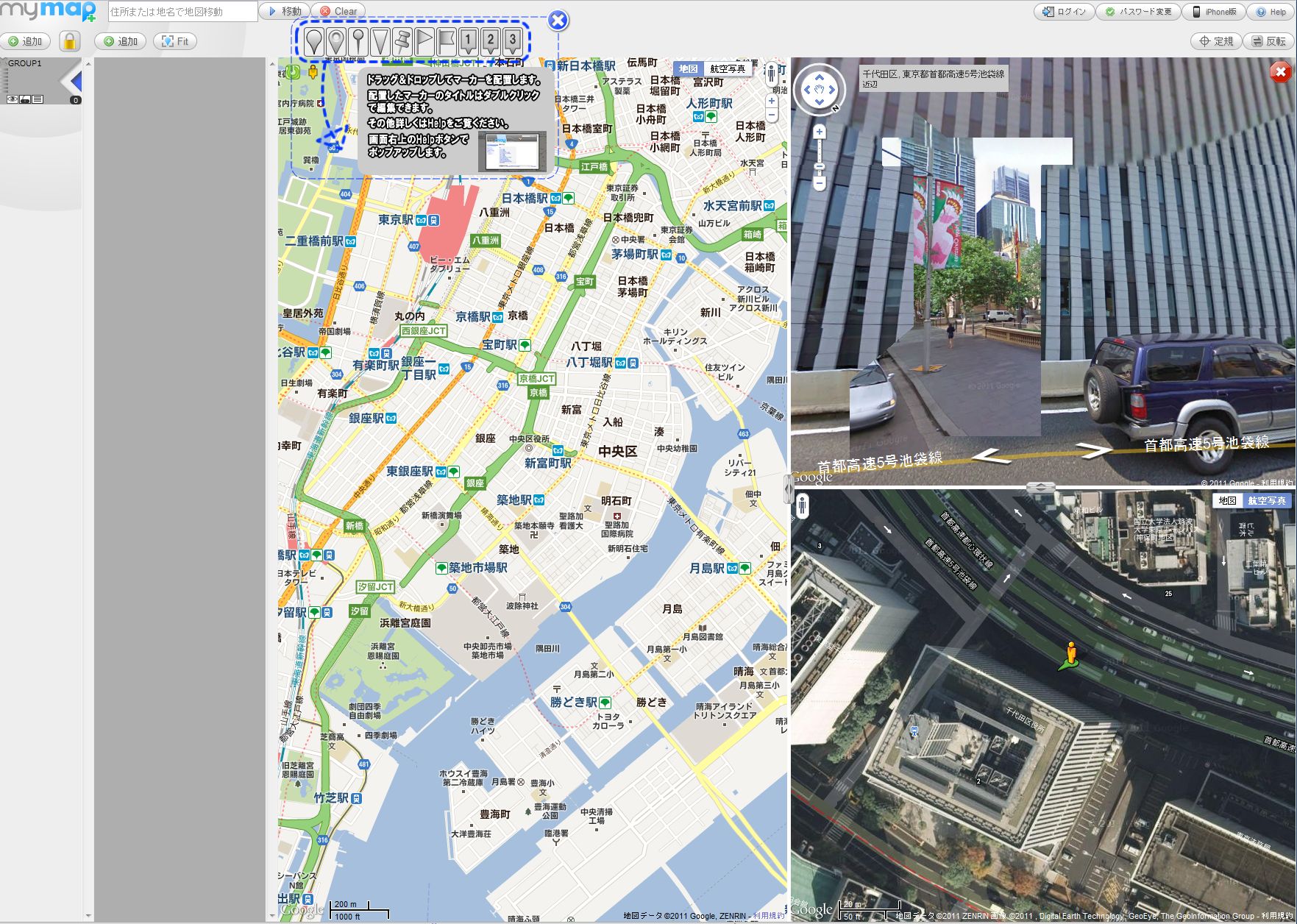1297x924 pixels.
Task: Select the GROUP1 group entry
Action: 40,81
